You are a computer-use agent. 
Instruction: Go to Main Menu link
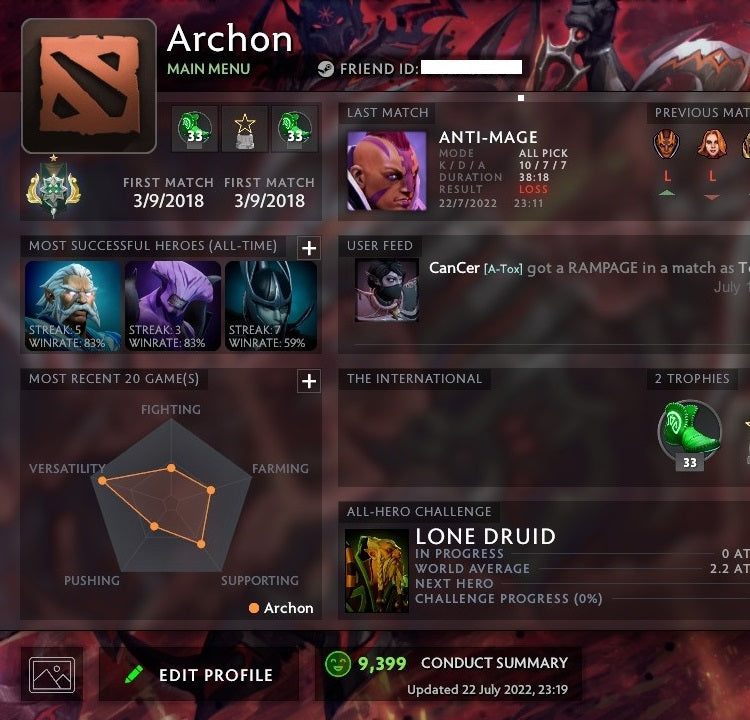[209, 69]
